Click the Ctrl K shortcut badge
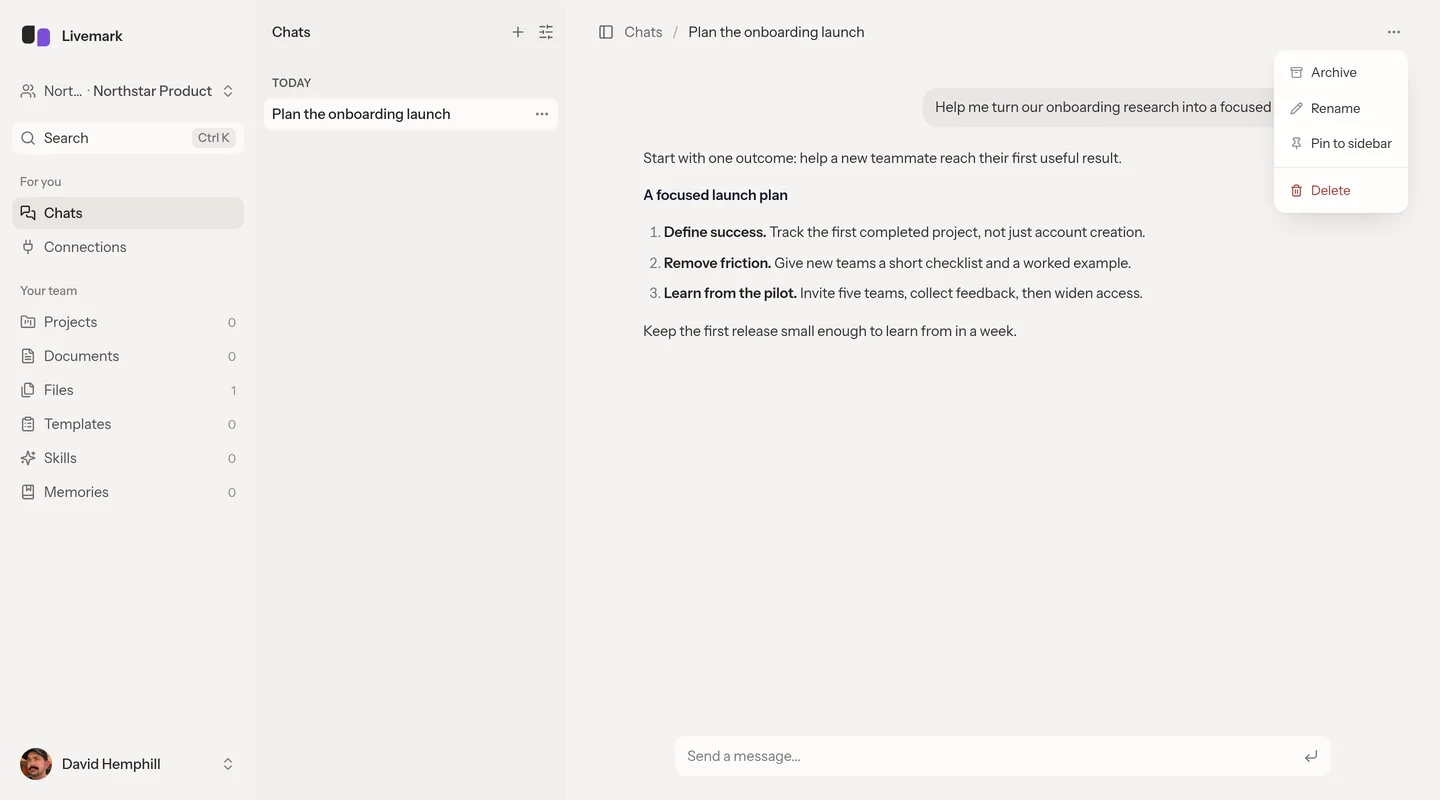This screenshot has width=1440, height=800. (x=214, y=138)
